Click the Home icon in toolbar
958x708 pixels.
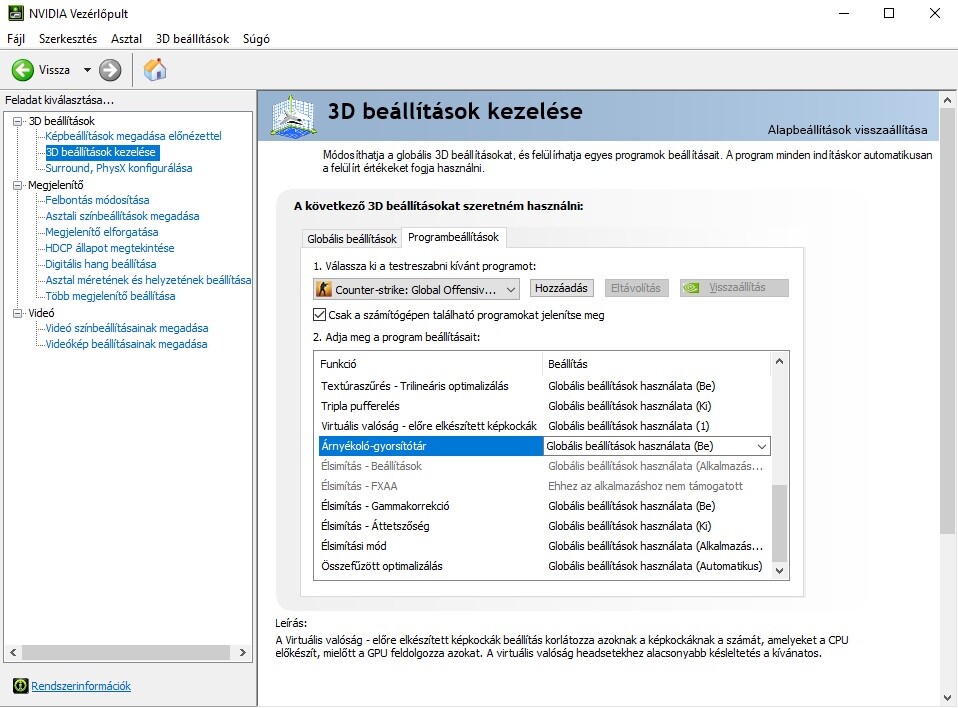pyautogui.click(x=155, y=70)
